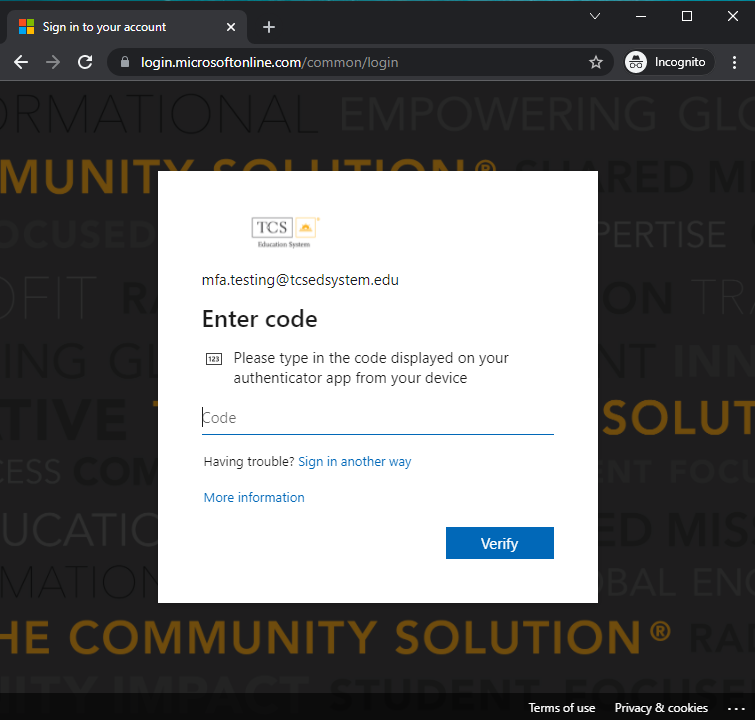
Task: Click the 123 authenticator code icon
Action: coord(214,359)
